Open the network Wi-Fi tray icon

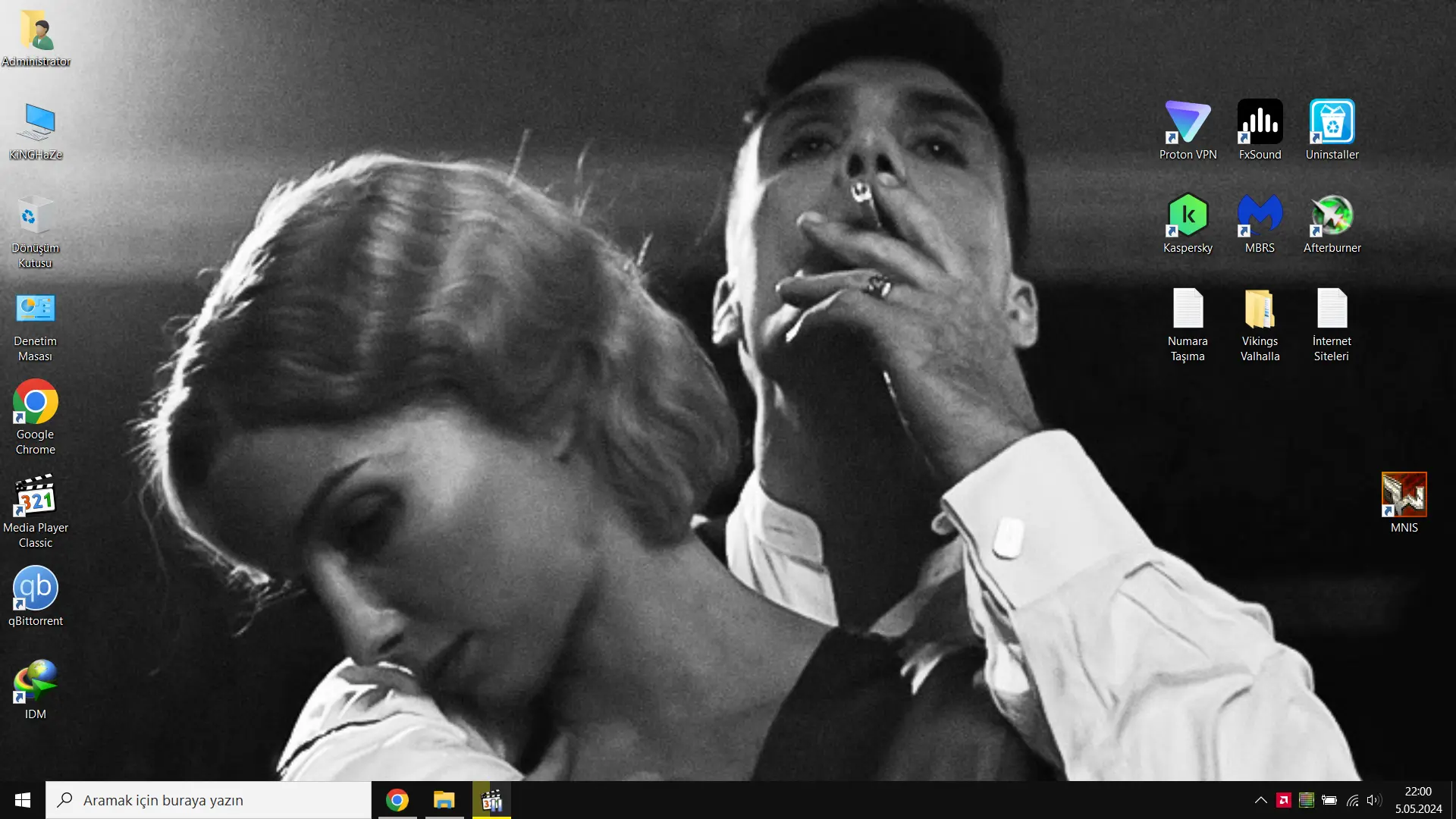1352,800
